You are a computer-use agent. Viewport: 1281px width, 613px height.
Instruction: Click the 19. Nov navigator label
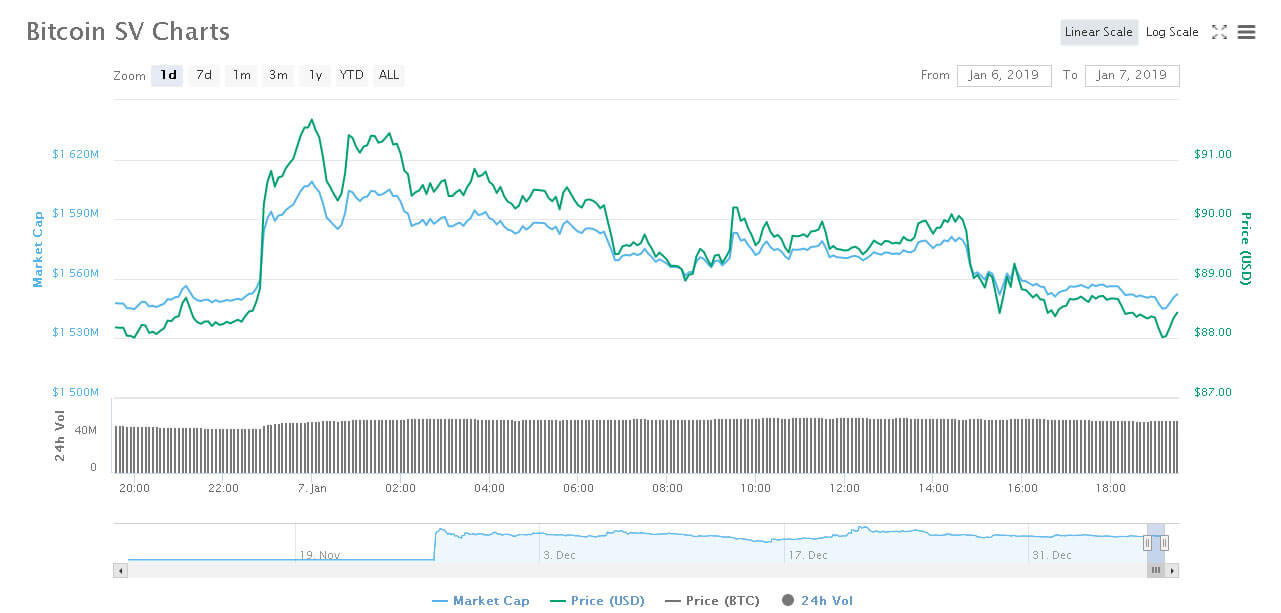click(320, 554)
